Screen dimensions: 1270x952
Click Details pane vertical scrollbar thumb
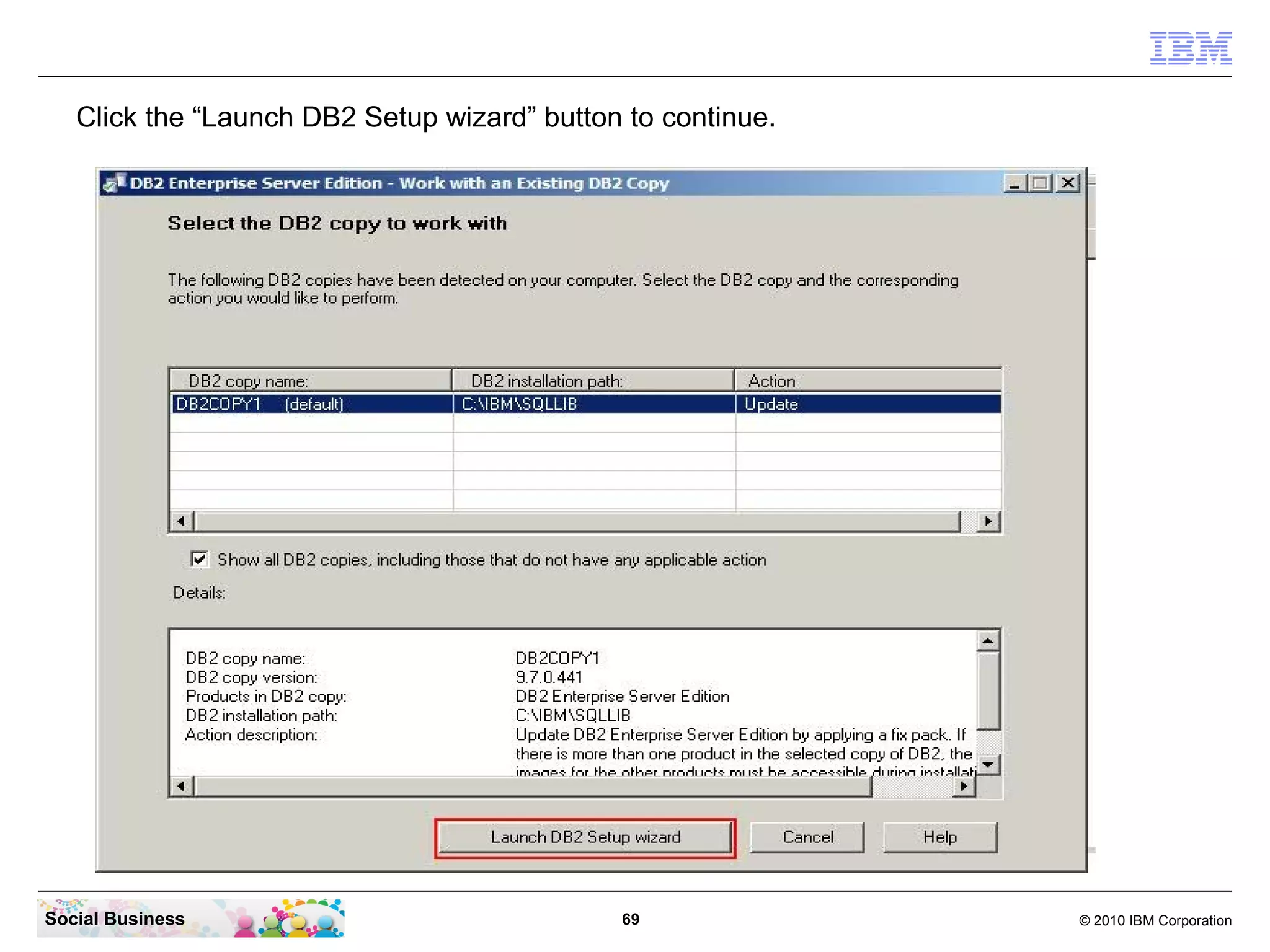pos(988,690)
